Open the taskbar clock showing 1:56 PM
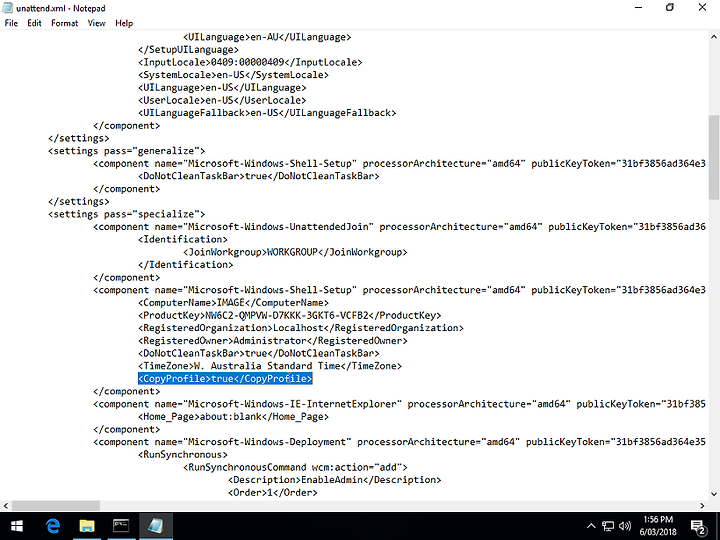720x540 pixels. 658,526
